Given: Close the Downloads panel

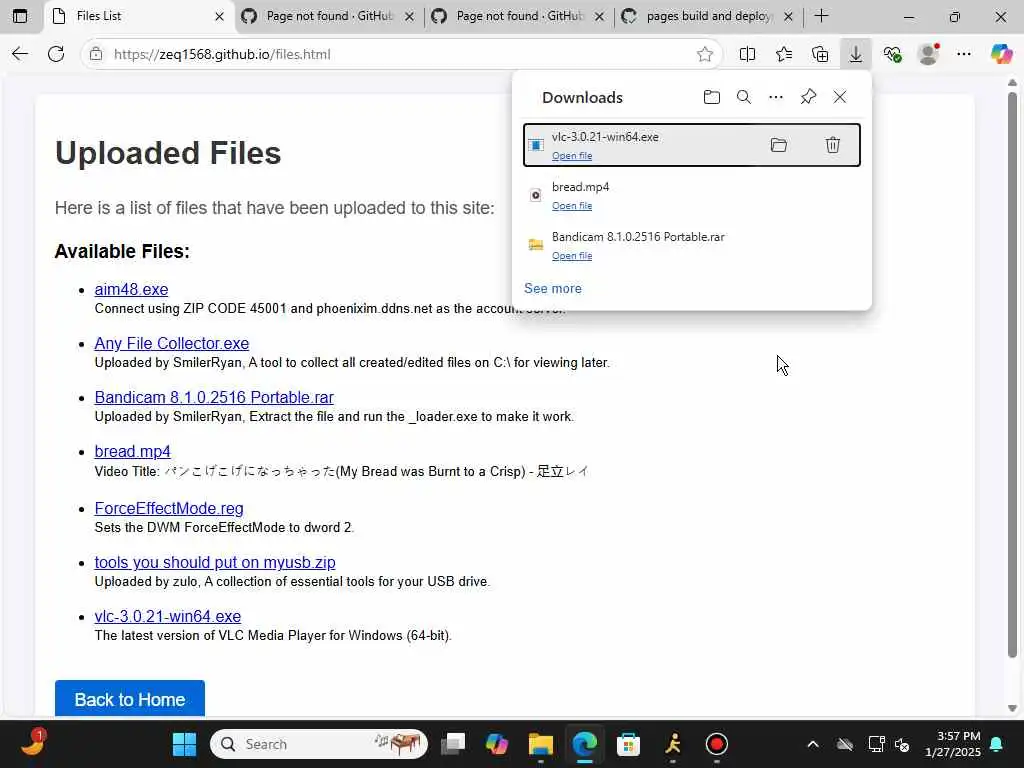Looking at the screenshot, I should pos(840,97).
